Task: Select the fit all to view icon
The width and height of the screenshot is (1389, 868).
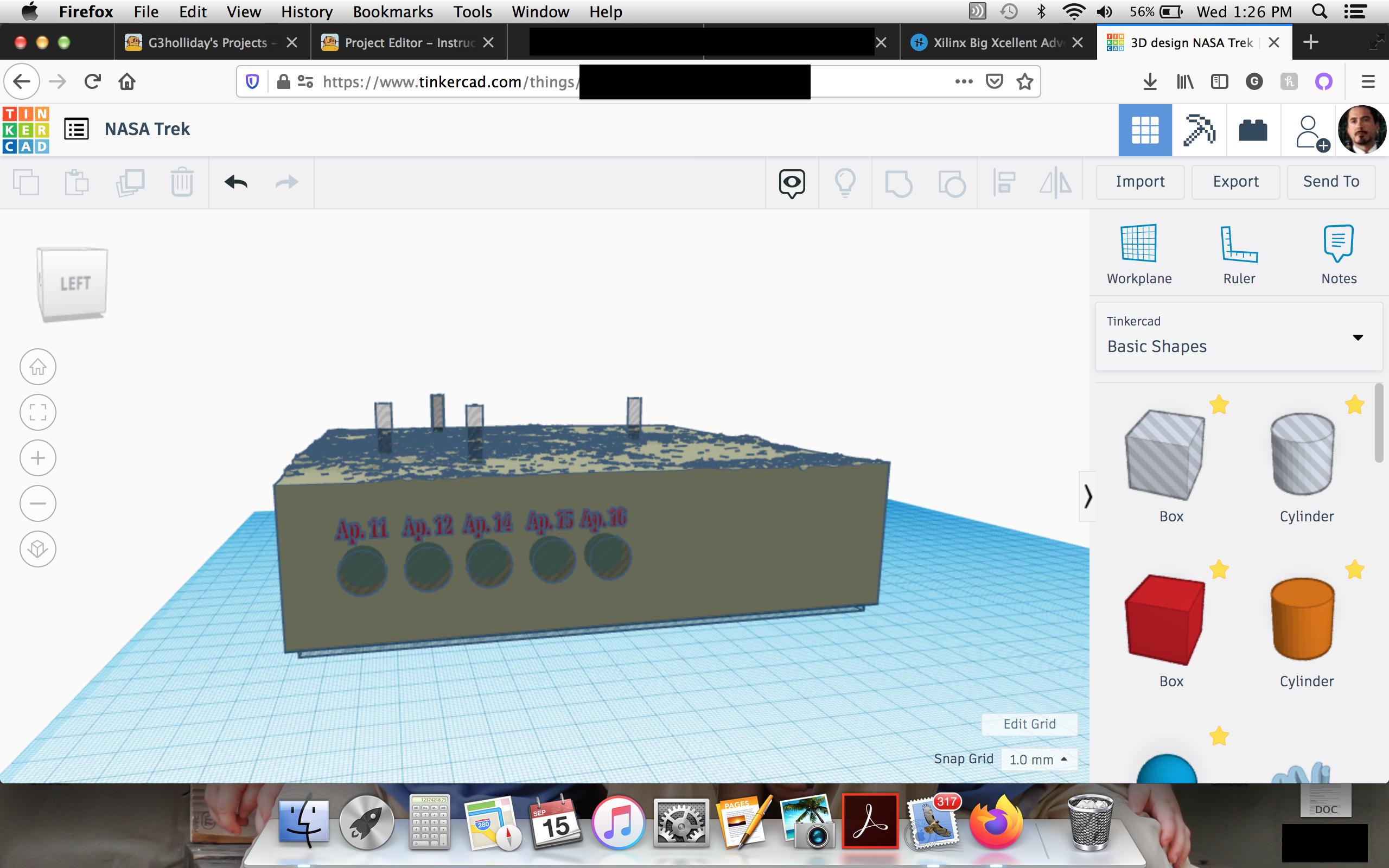Action: 37,412
